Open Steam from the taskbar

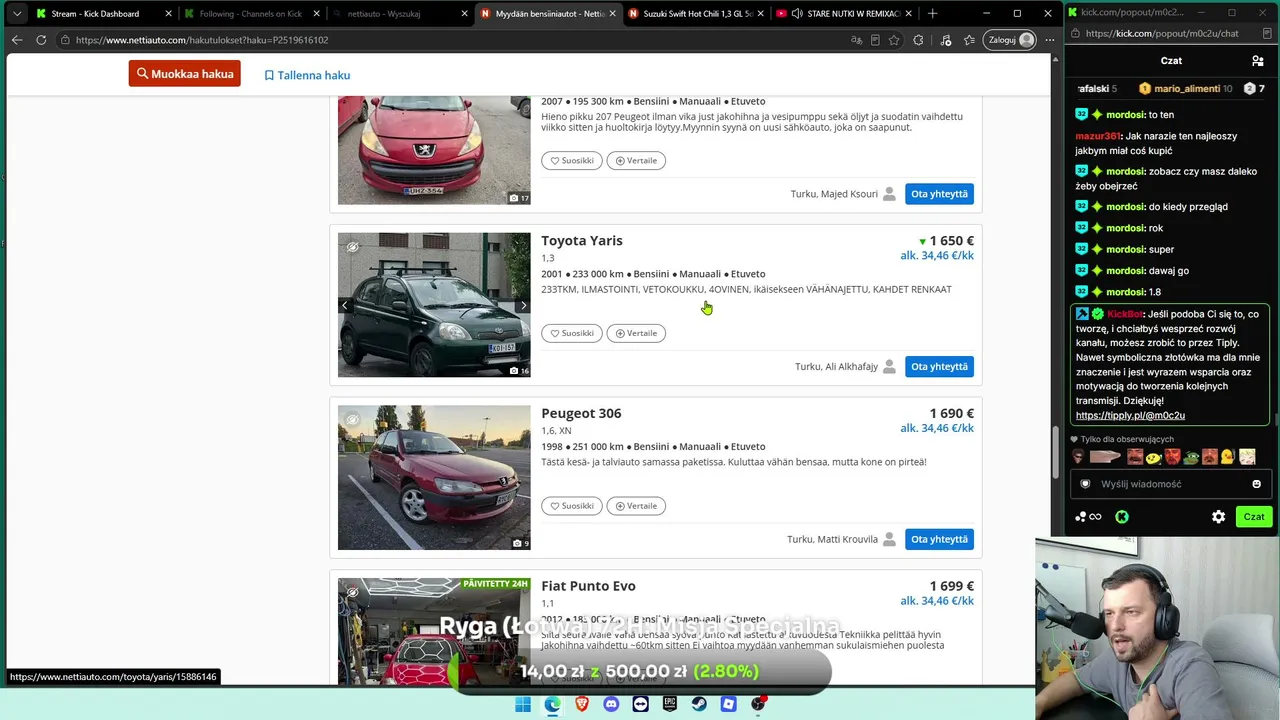(699, 704)
